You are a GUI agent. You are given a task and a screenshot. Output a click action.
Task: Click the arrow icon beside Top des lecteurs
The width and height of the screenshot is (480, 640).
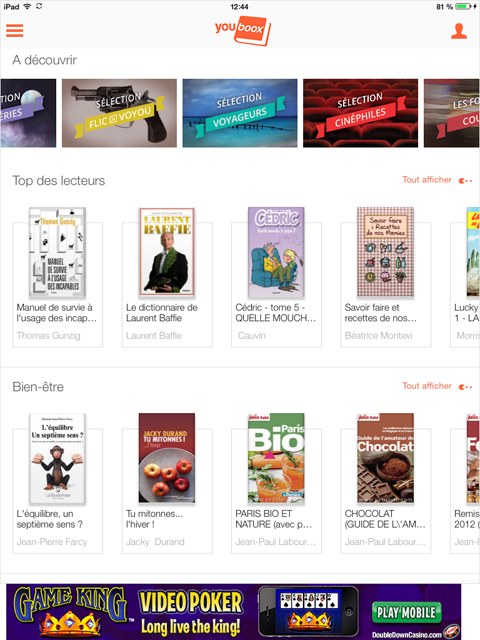[x=466, y=180]
